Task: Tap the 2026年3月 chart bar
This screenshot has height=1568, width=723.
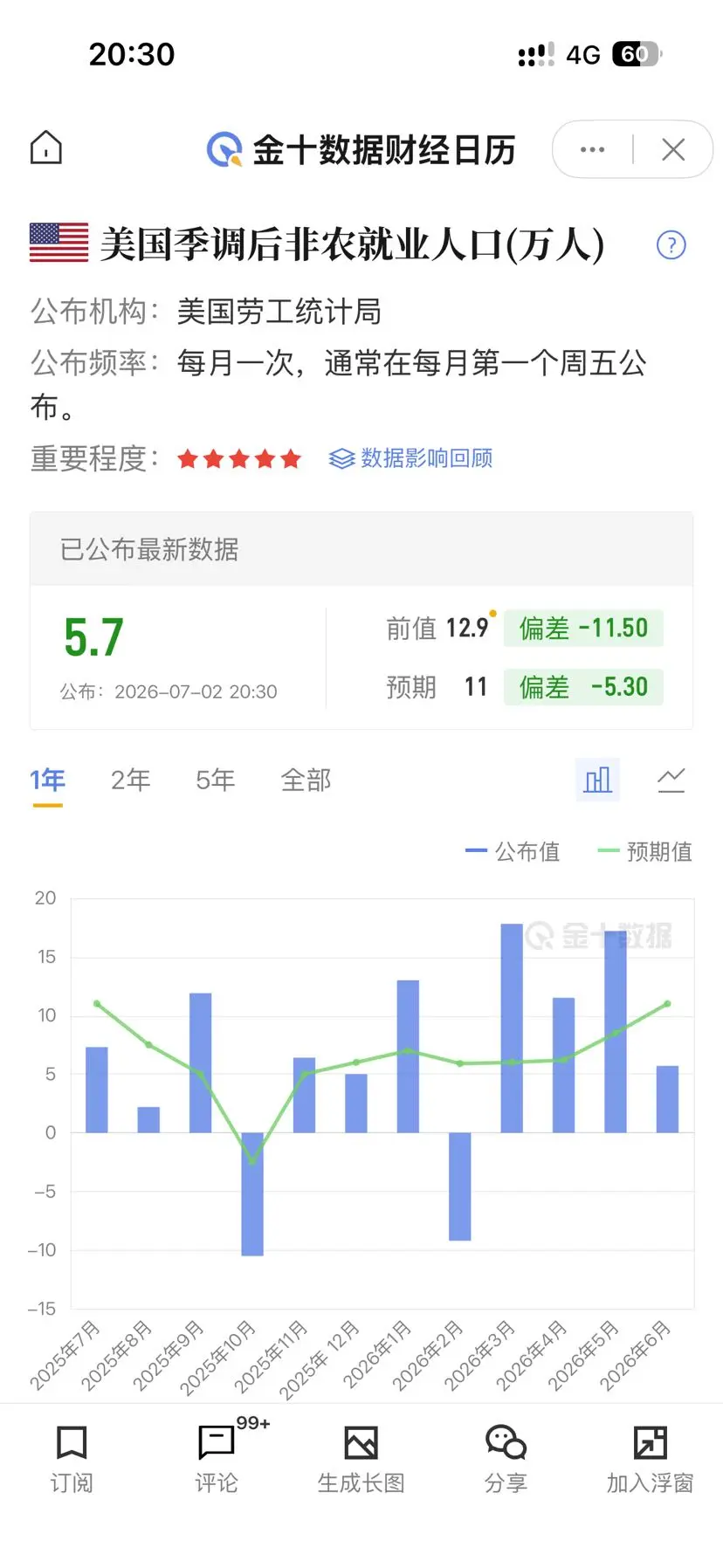Action: (x=512, y=1028)
